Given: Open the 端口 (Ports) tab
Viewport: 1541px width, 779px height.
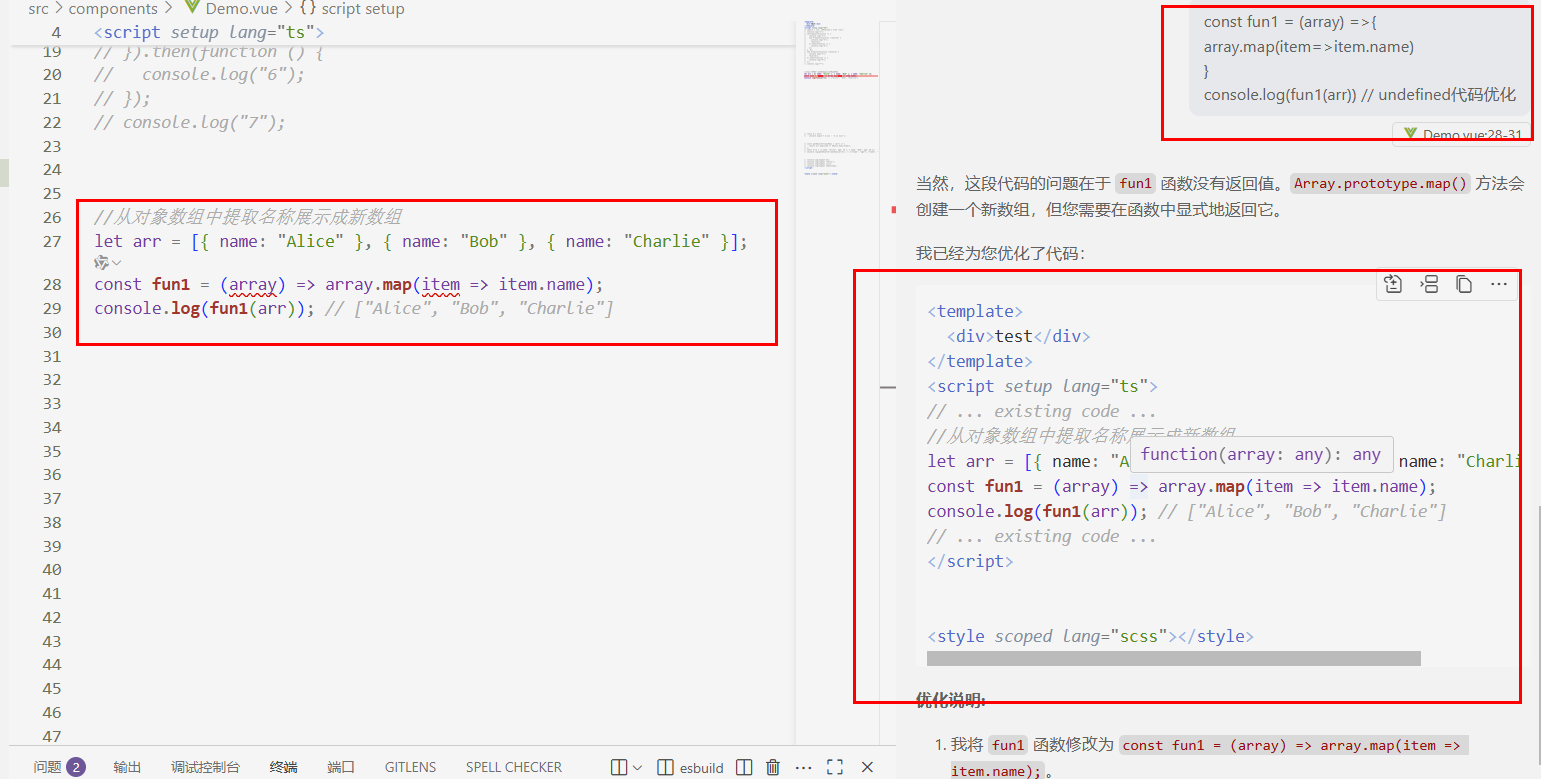Looking at the screenshot, I should [x=341, y=767].
